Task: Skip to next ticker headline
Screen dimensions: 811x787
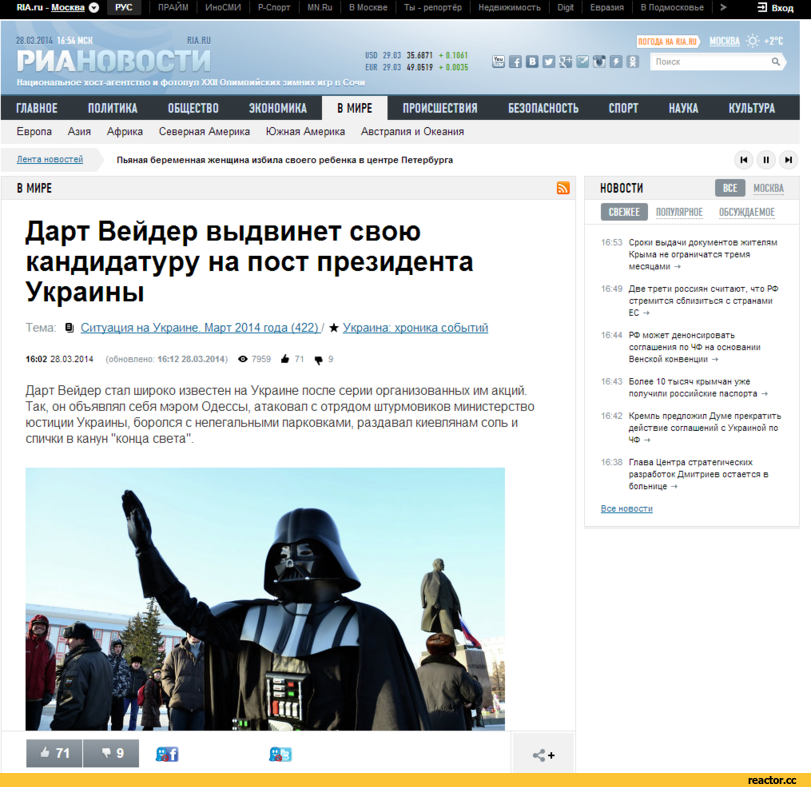Action: pyautogui.click(x=788, y=160)
